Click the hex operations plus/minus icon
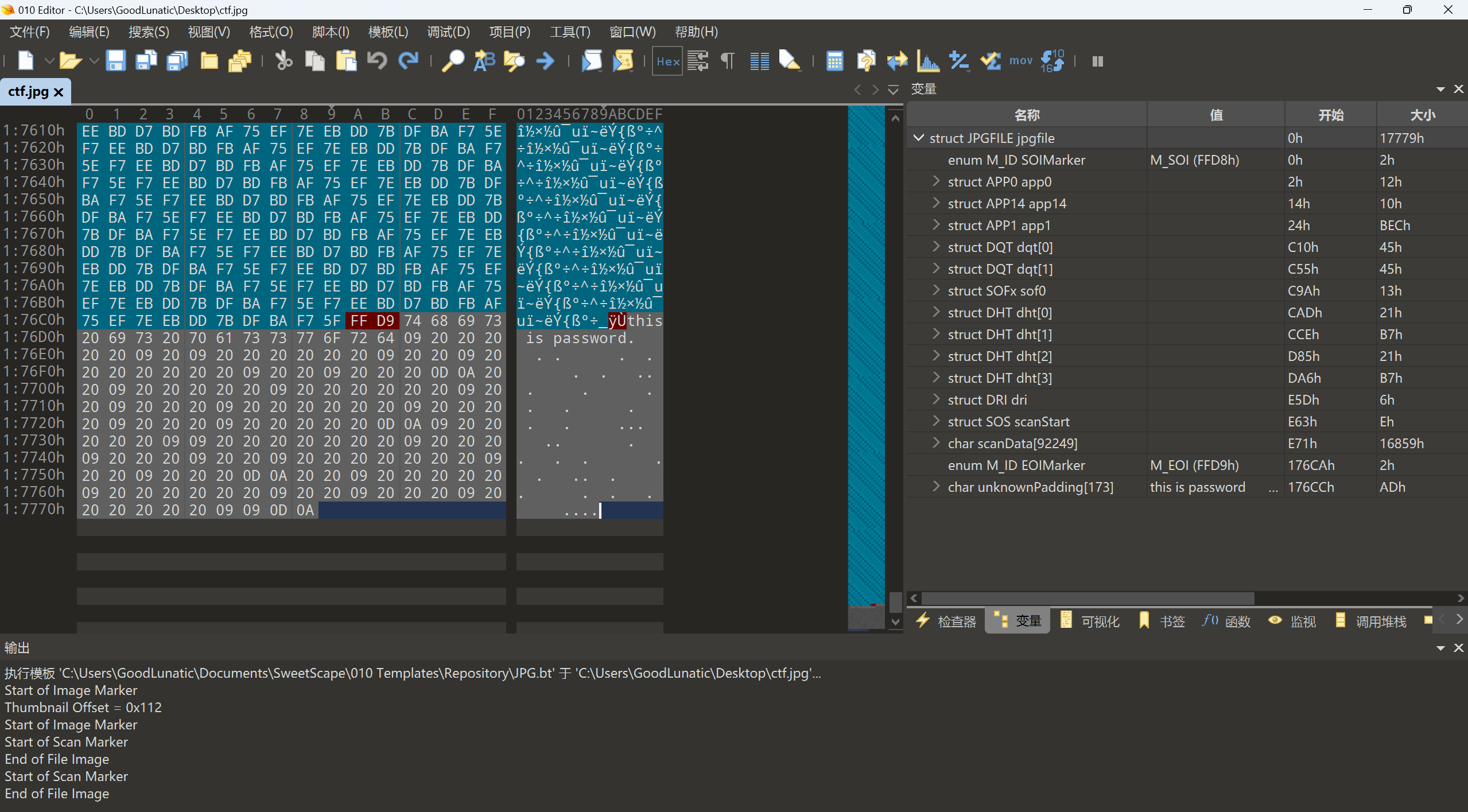The image size is (1468, 812). 959,61
